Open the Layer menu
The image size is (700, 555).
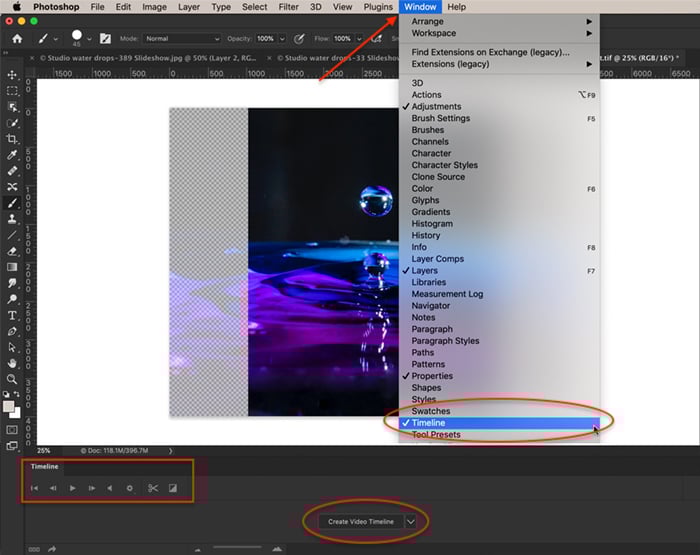tap(189, 7)
